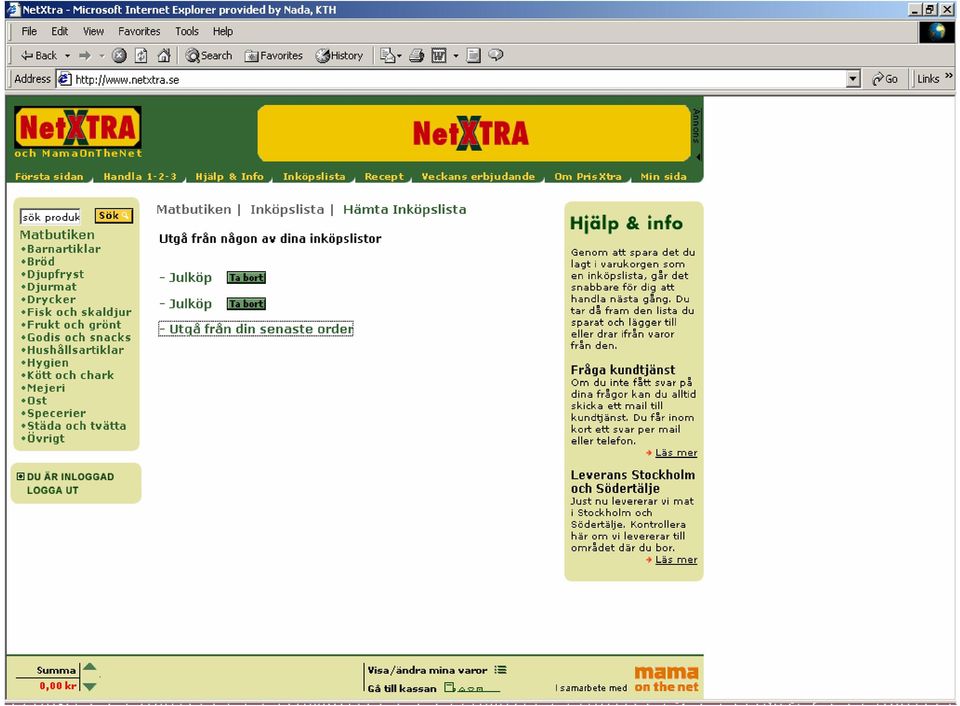960x706 pixels.
Task: Click the Back arrow toolbar button
Action: [x=39, y=56]
